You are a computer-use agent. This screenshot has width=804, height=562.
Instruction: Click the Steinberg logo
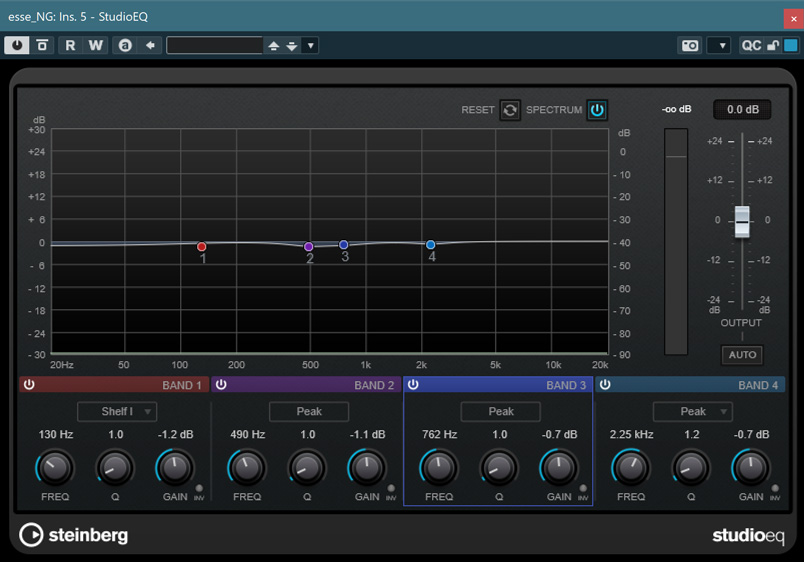point(74,535)
